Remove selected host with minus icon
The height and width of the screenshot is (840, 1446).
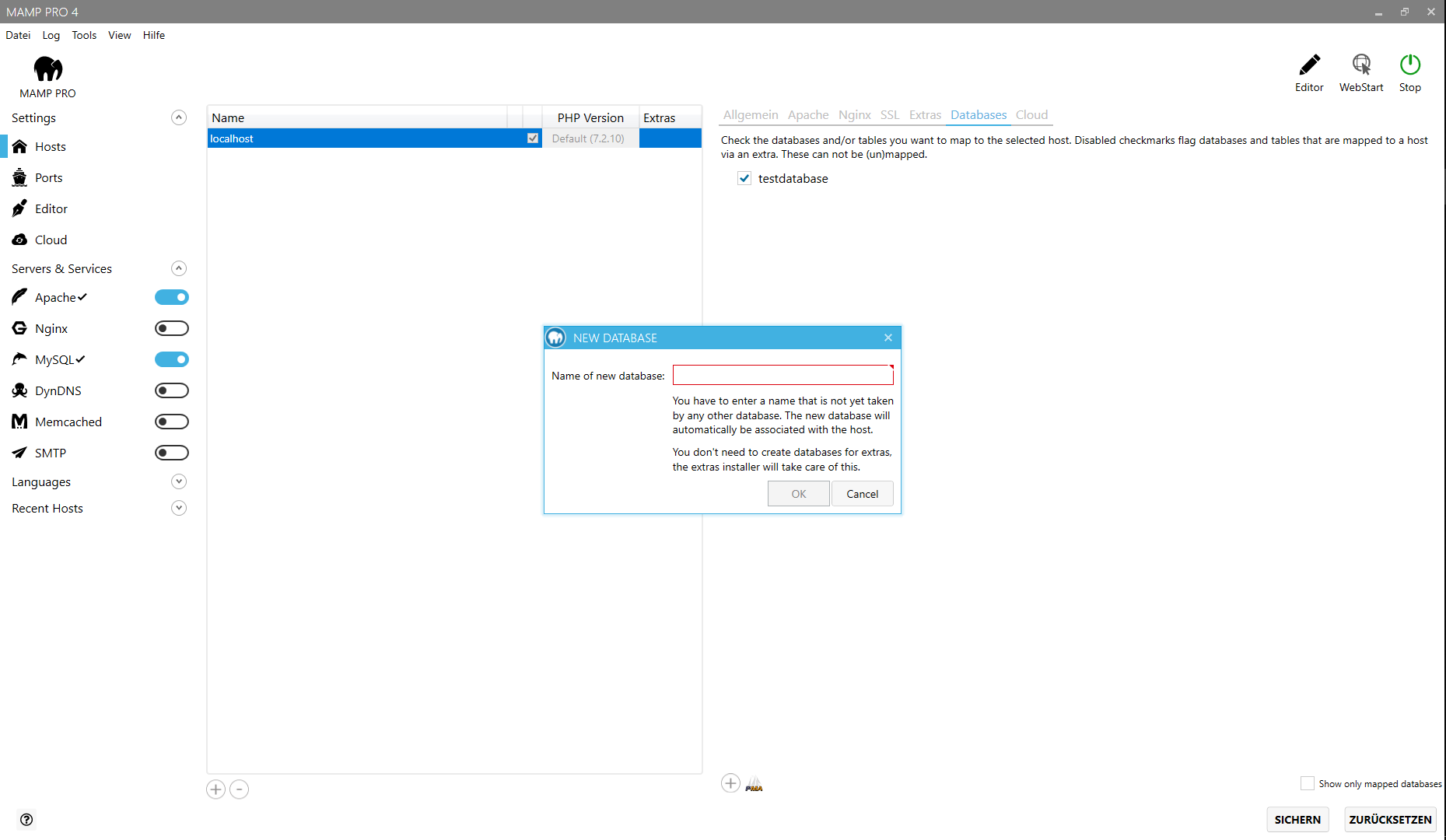pos(240,789)
